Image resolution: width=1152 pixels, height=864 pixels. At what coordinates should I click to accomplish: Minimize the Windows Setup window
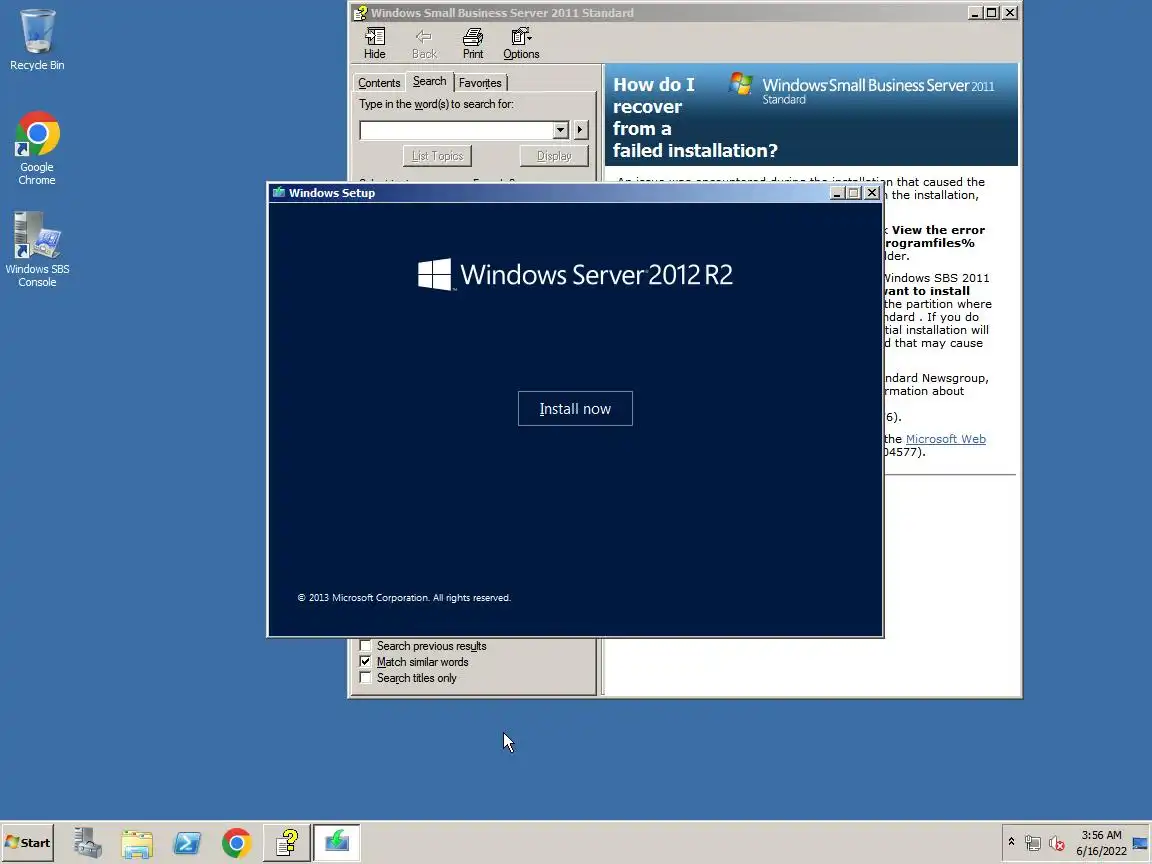(x=836, y=192)
